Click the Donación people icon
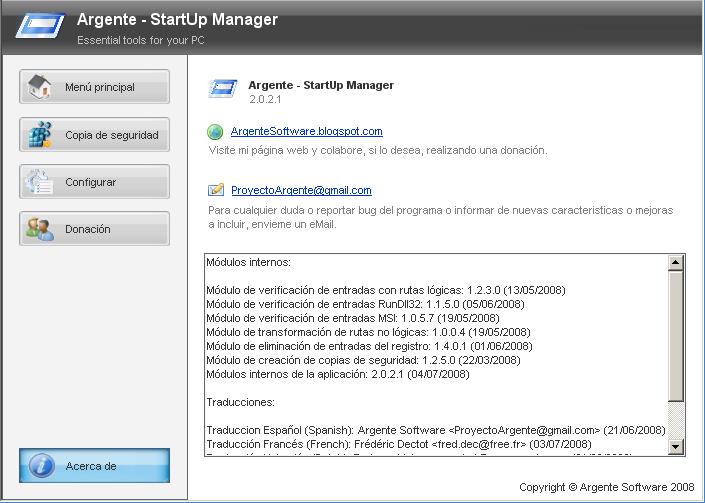Screen dimensions: 705x503 click(40, 229)
